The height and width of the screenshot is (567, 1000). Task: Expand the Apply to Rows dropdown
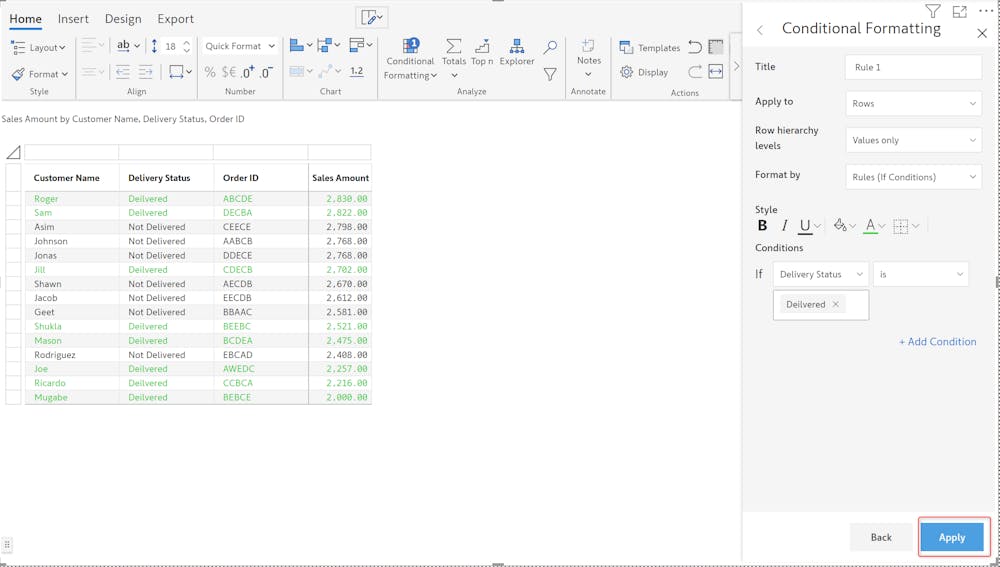pos(913,103)
